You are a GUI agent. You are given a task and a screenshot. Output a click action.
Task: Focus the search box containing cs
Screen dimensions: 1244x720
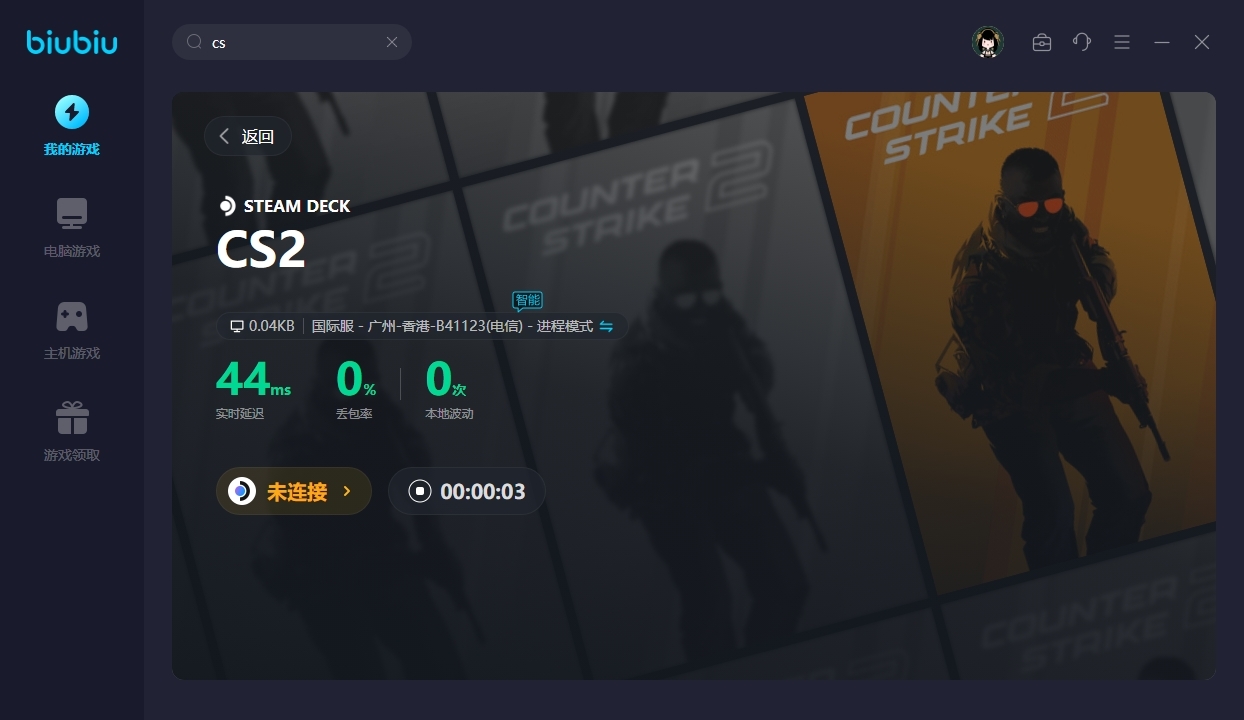[292, 42]
